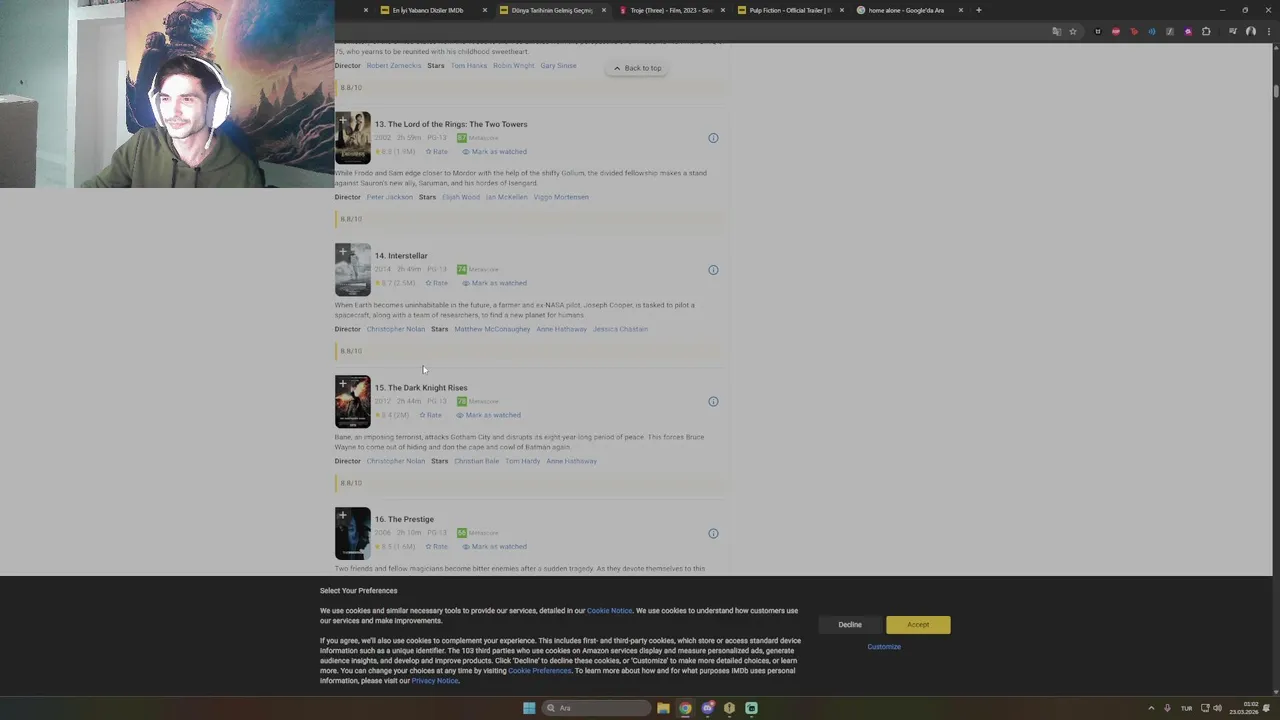
Task: Open browser extensions puzzle icon
Action: 1206,32
